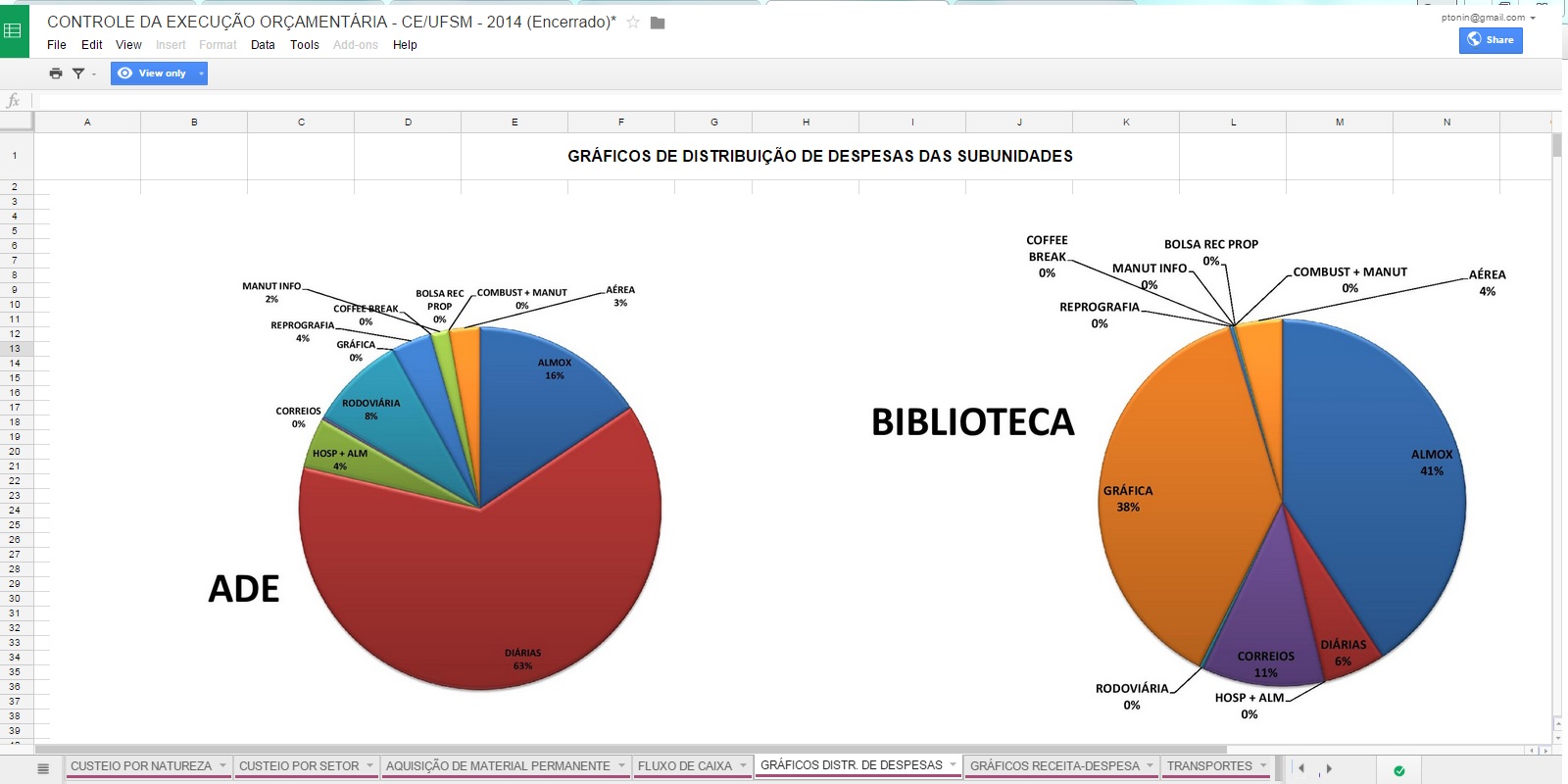This screenshot has width=1568, height=784.
Task: Open FLUXO DE CAIXA tab menu arrow
Action: point(743,765)
